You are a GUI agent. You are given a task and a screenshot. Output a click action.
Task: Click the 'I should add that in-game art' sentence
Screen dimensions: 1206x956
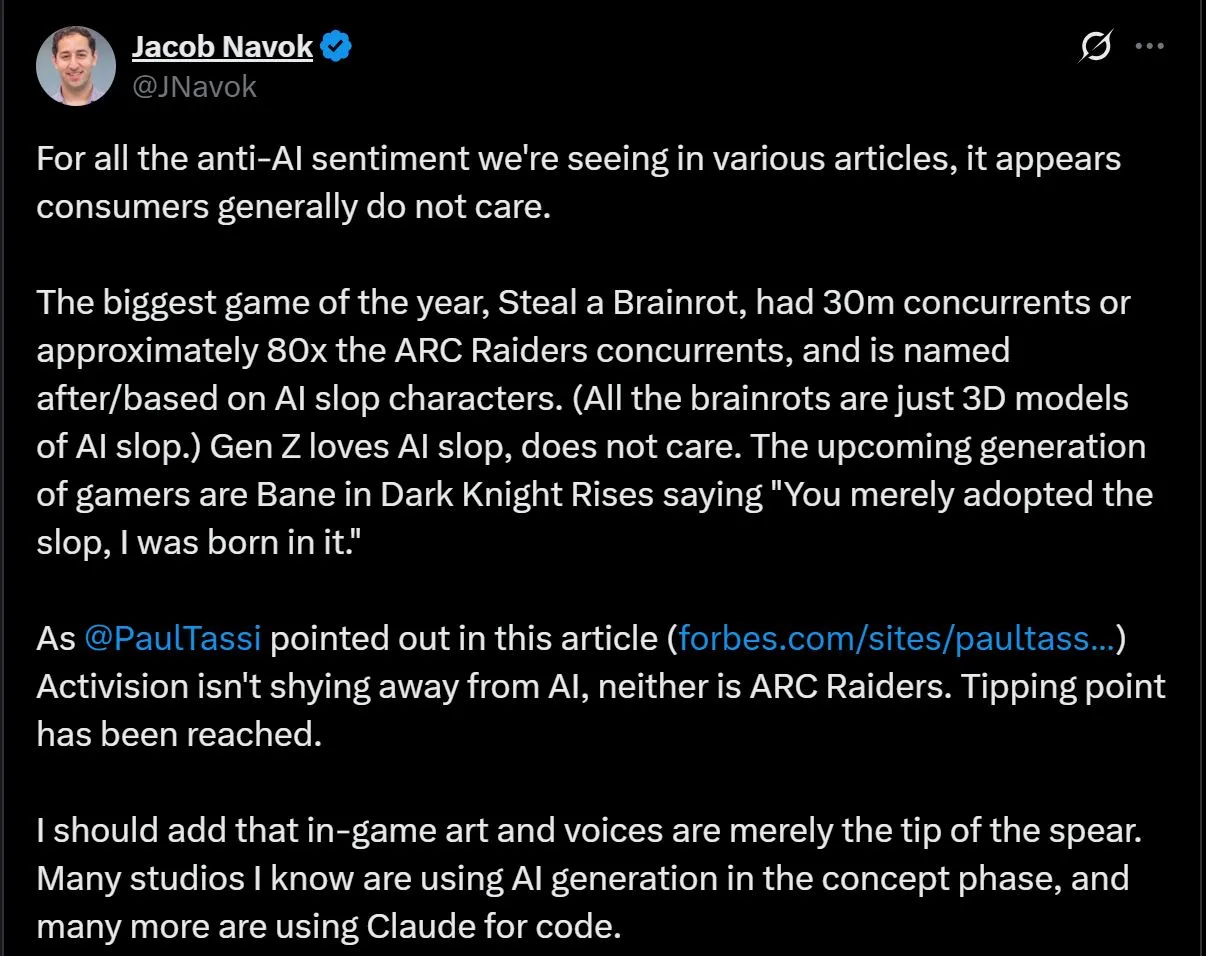coord(400,831)
